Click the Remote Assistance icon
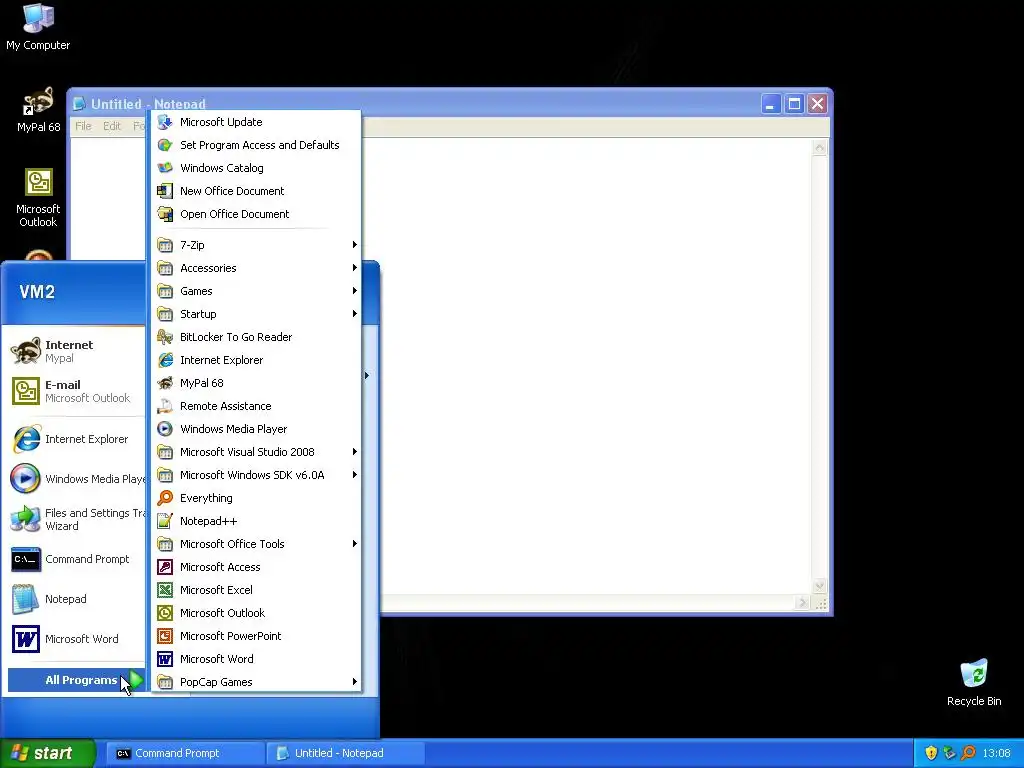Image resolution: width=1024 pixels, height=768 pixels. point(165,406)
